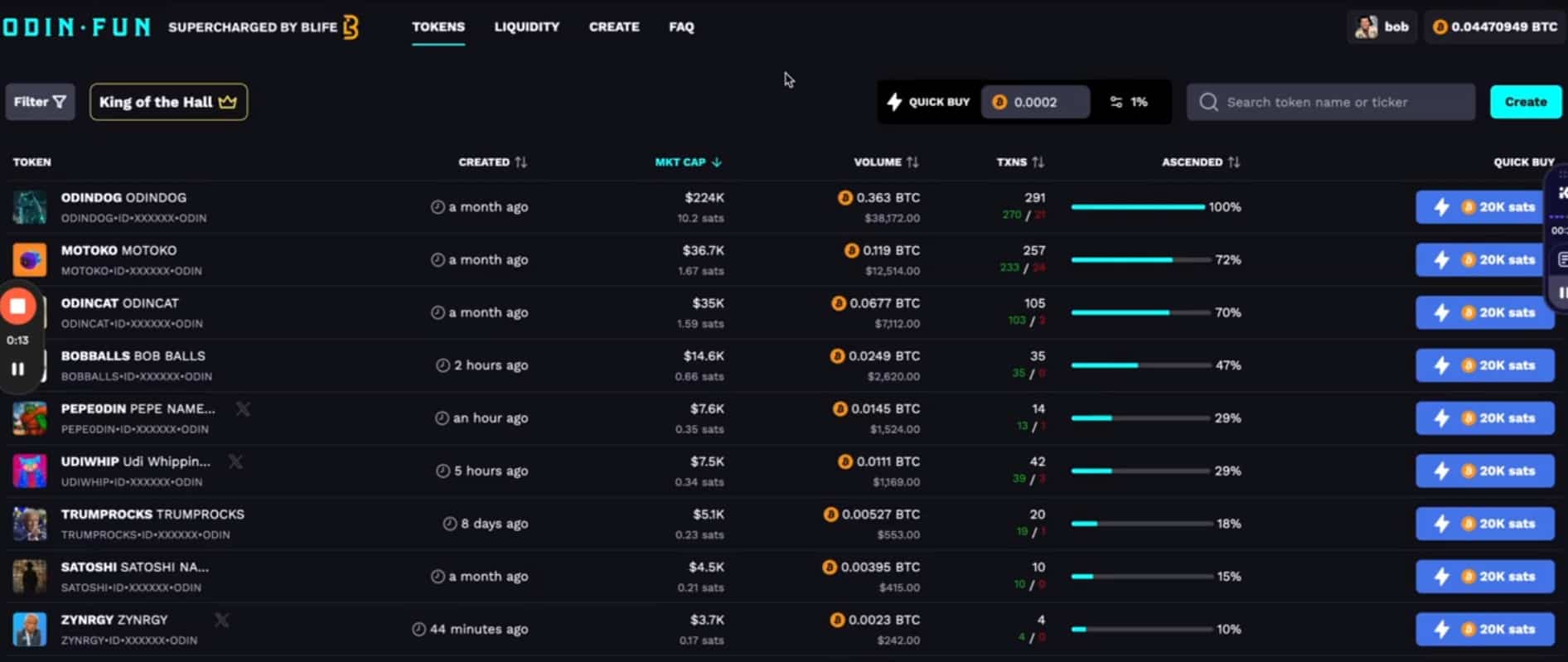Sort by Volume column
Viewport: 1568px width, 662px height.
pyautogui.click(x=886, y=162)
